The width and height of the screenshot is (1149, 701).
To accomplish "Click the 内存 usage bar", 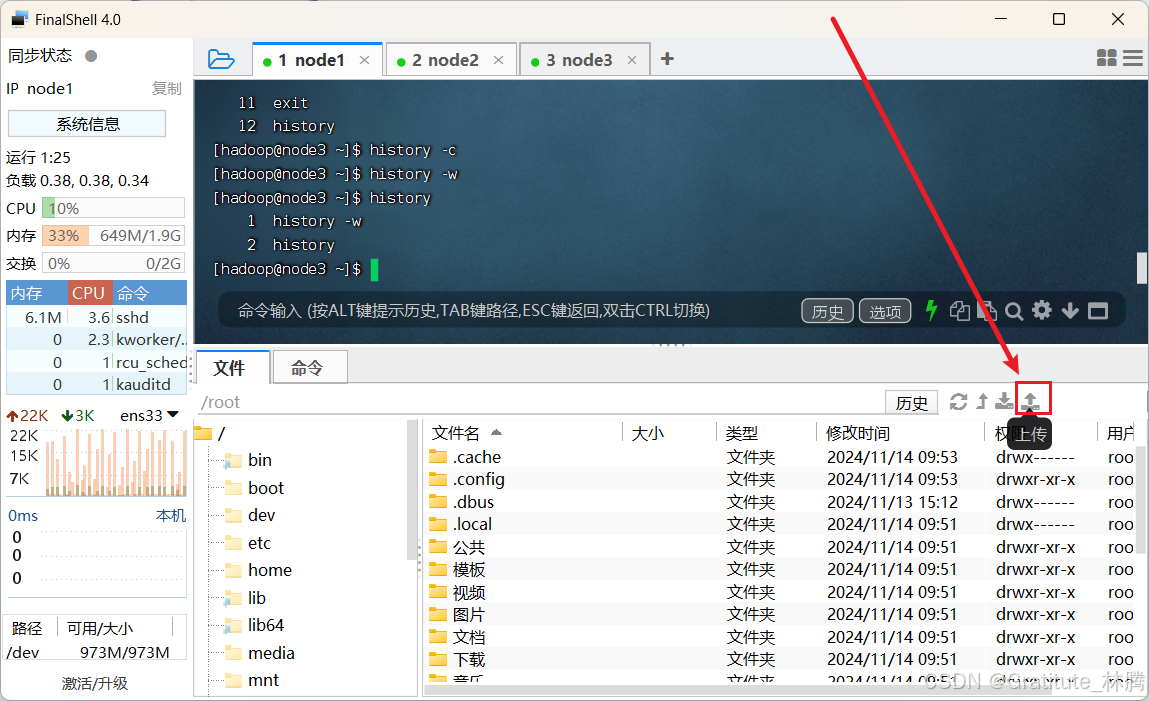I will [x=113, y=236].
